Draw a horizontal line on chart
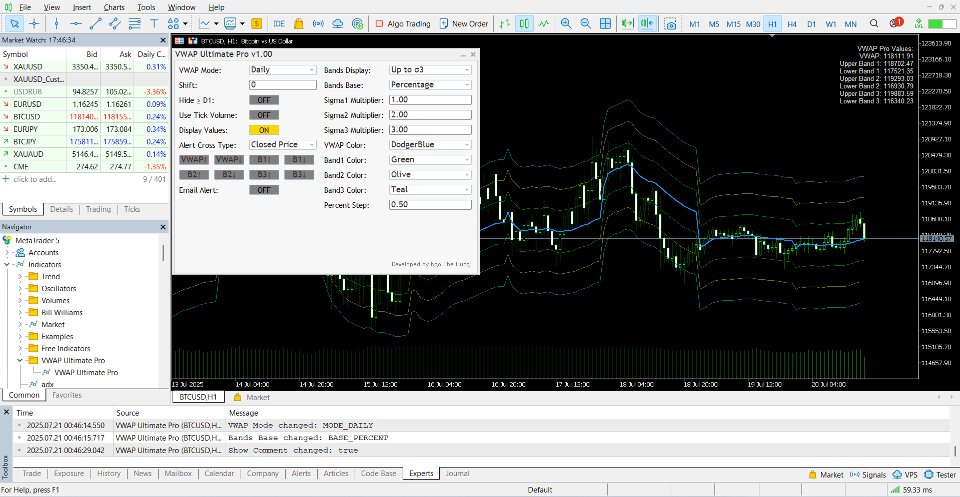This screenshot has width=960, height=497. click(76, 23)
